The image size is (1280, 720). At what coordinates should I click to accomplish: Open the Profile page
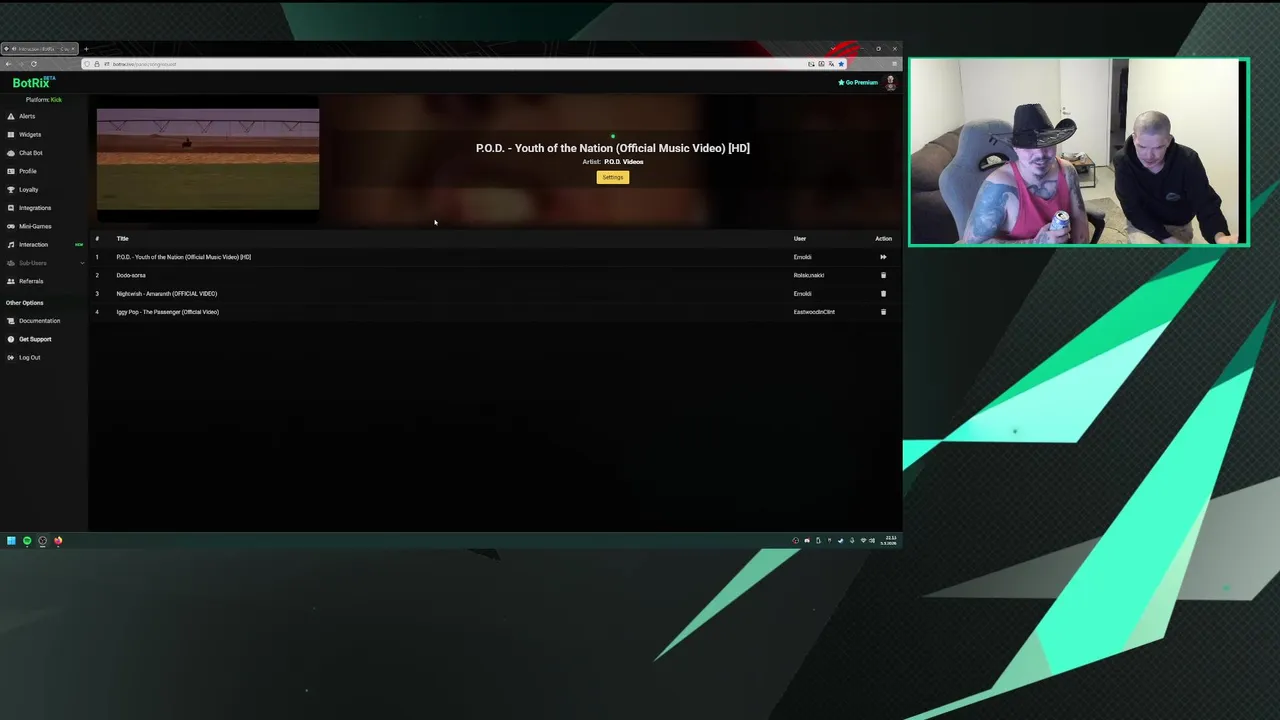click(x=27, y=171)
